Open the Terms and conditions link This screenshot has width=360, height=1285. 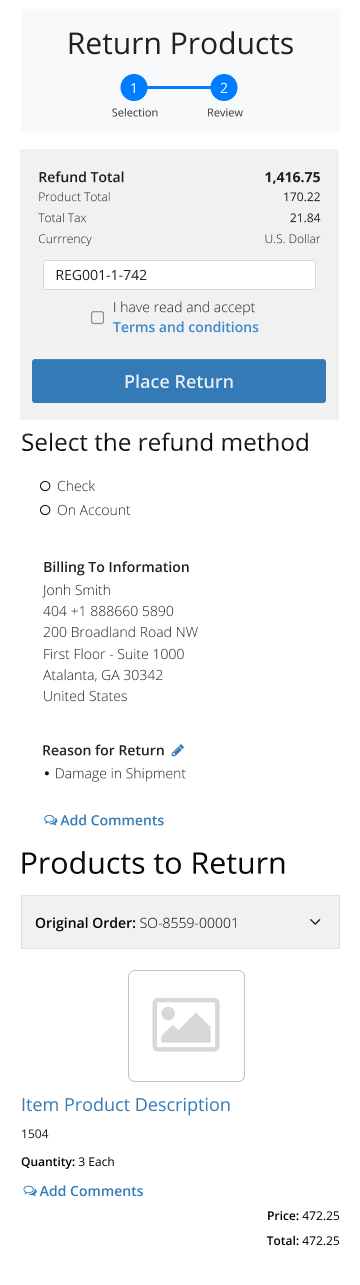click(x=186, y=327)
